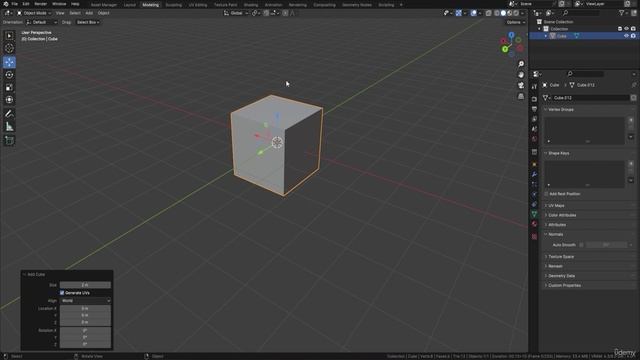This screenshot has width=640, height=360.
Task: Open the Render menu
Action: coord(40,4)
